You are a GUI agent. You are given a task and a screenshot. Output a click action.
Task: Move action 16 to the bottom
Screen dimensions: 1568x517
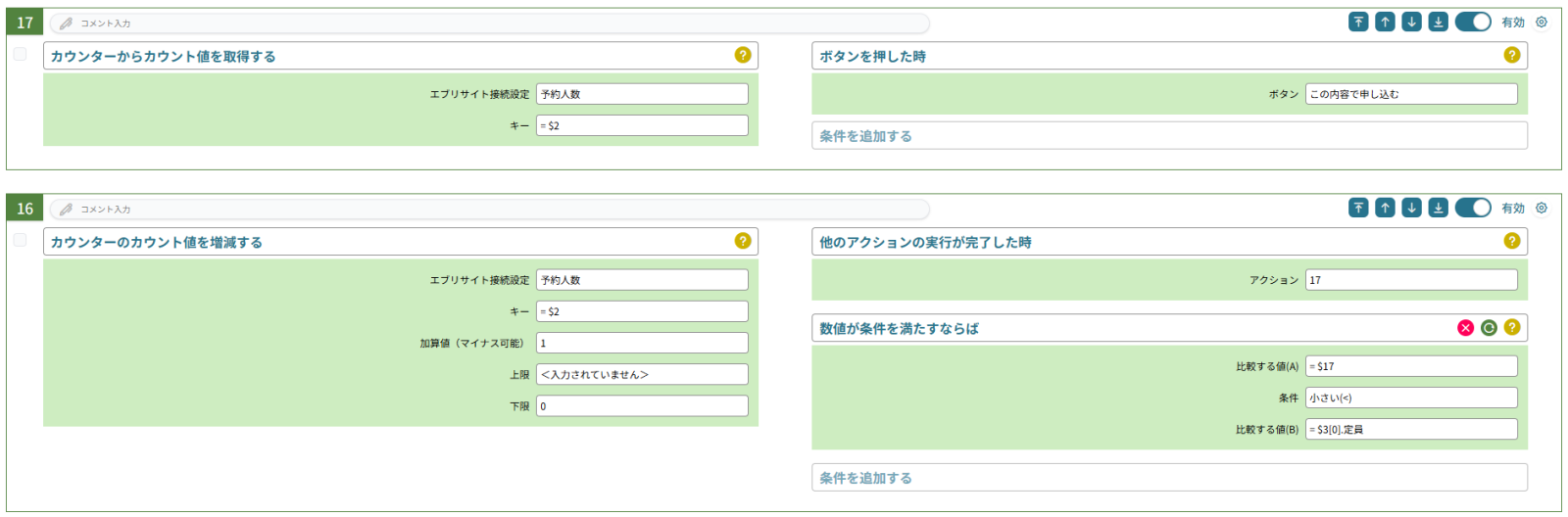coord(1438,208)
